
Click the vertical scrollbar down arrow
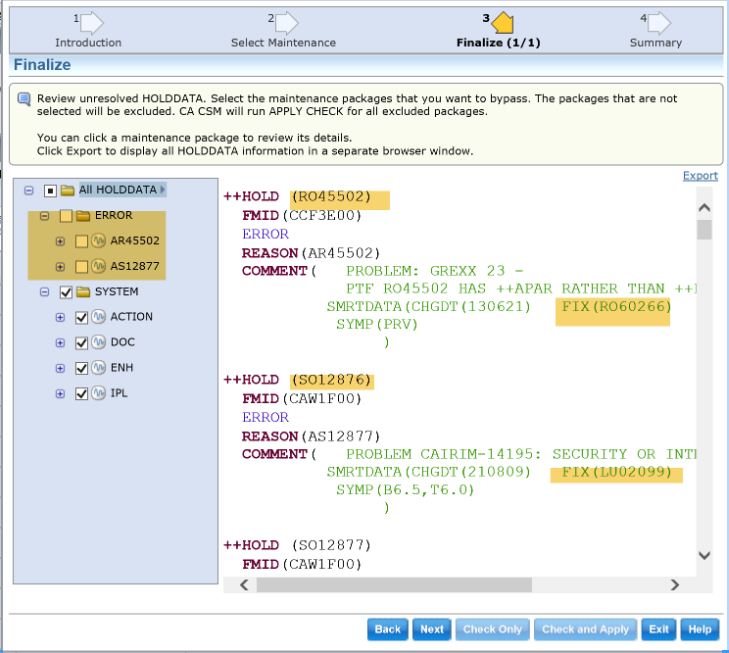(x=704, y=555)
